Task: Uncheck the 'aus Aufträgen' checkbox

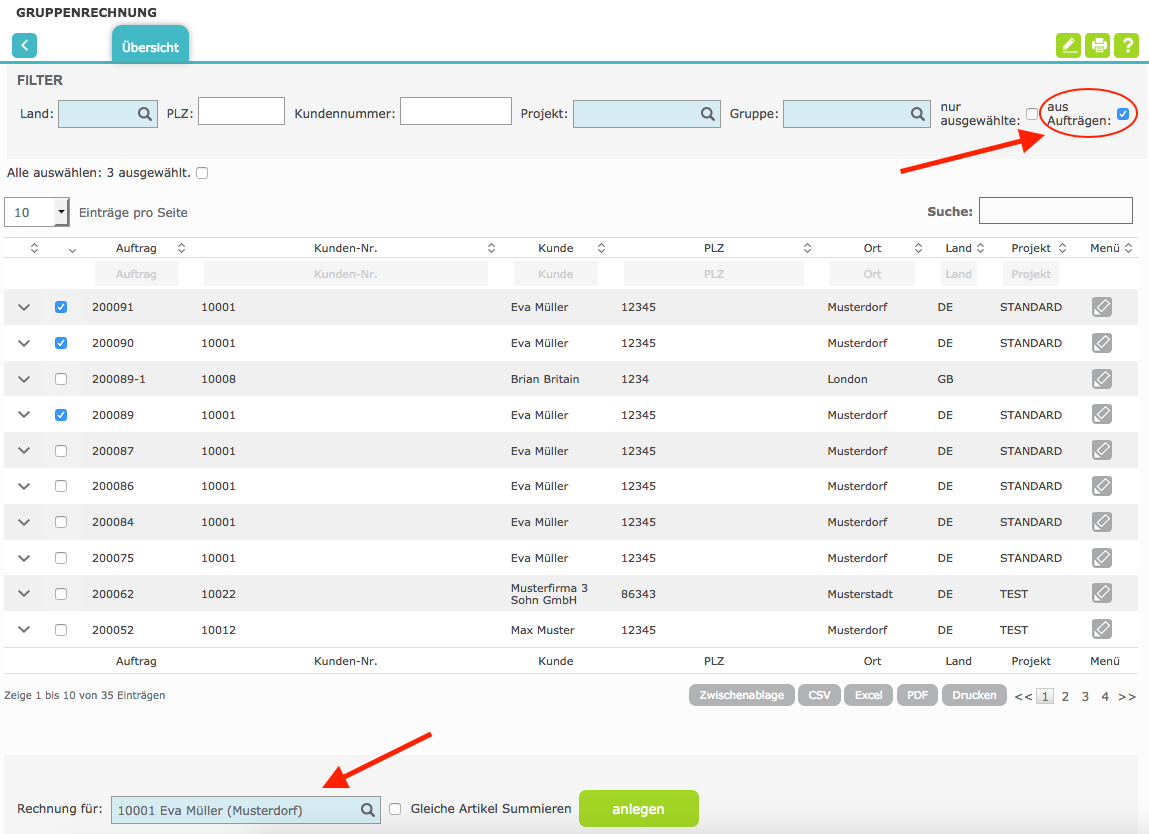Action: point(1123,114)
